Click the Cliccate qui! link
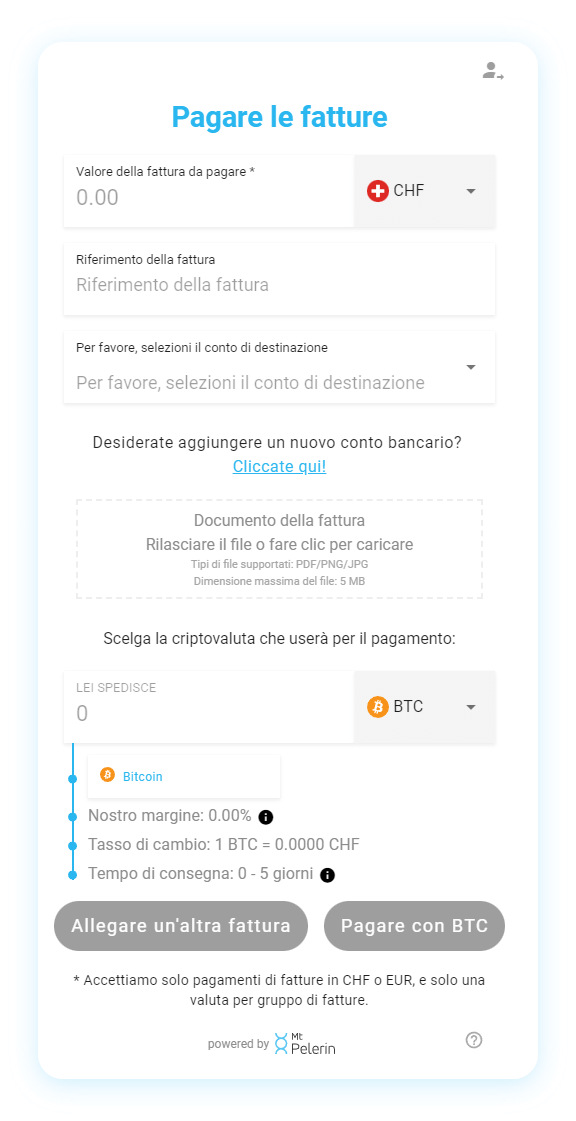Screen dimensions: 576x1121 pyautogui.click(x=279, y=465)
